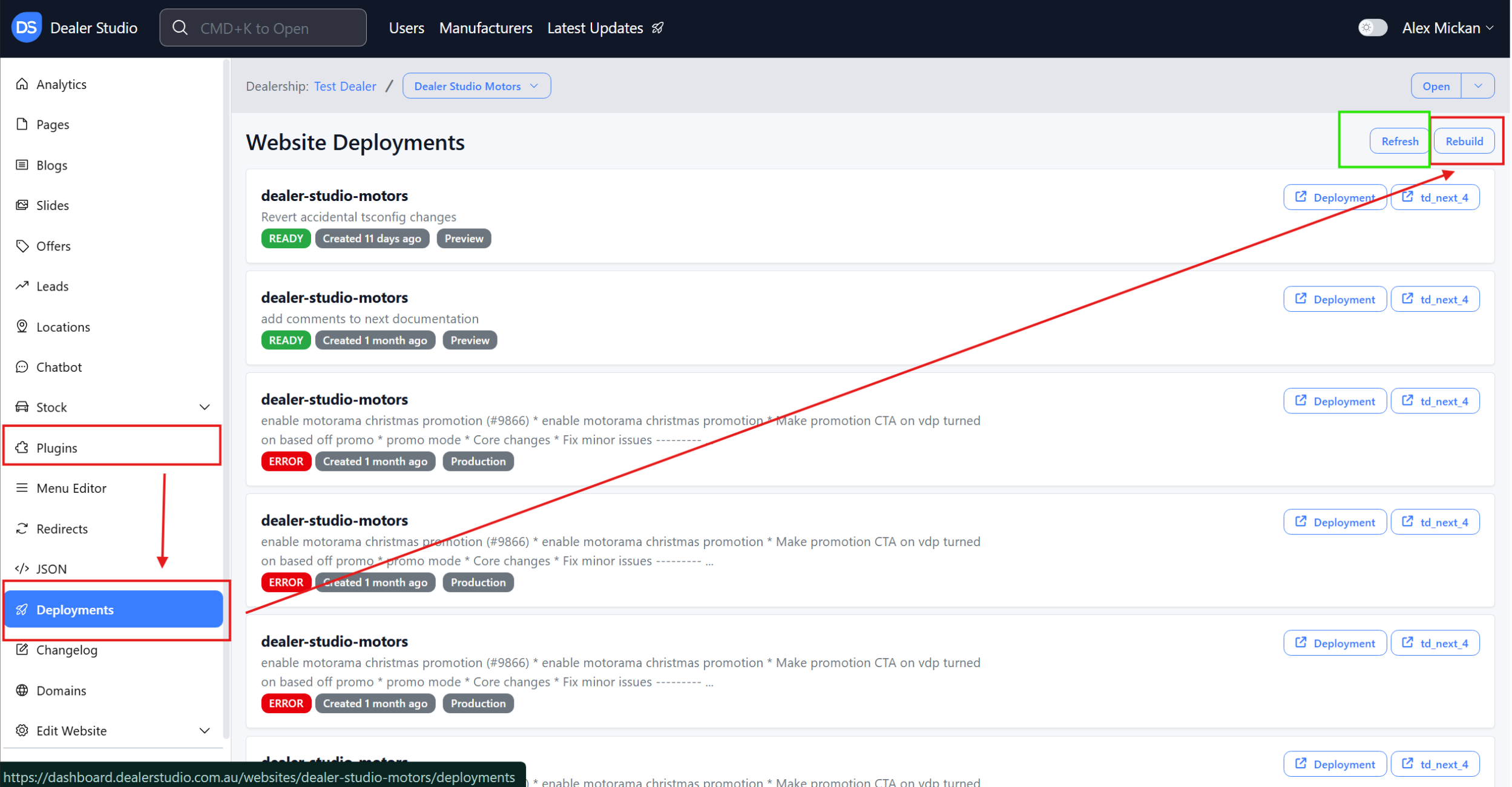Click the Dealer Studio DS logo icon
This screenshot has width=1512, height=787.
pyautogui.click(x=26, y=27)
